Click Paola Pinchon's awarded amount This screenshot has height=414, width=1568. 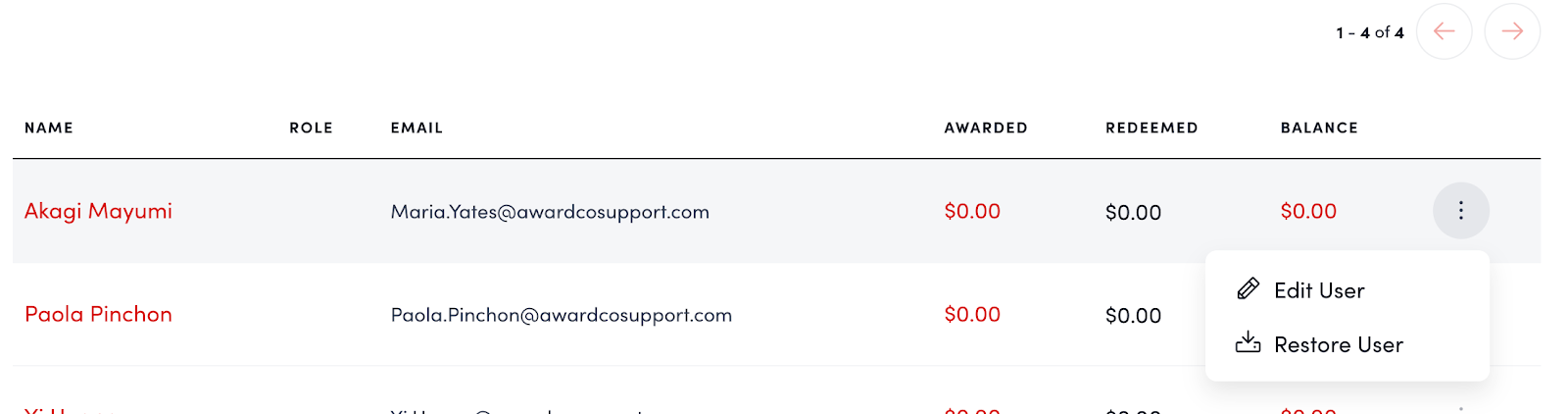click(971, 314)
